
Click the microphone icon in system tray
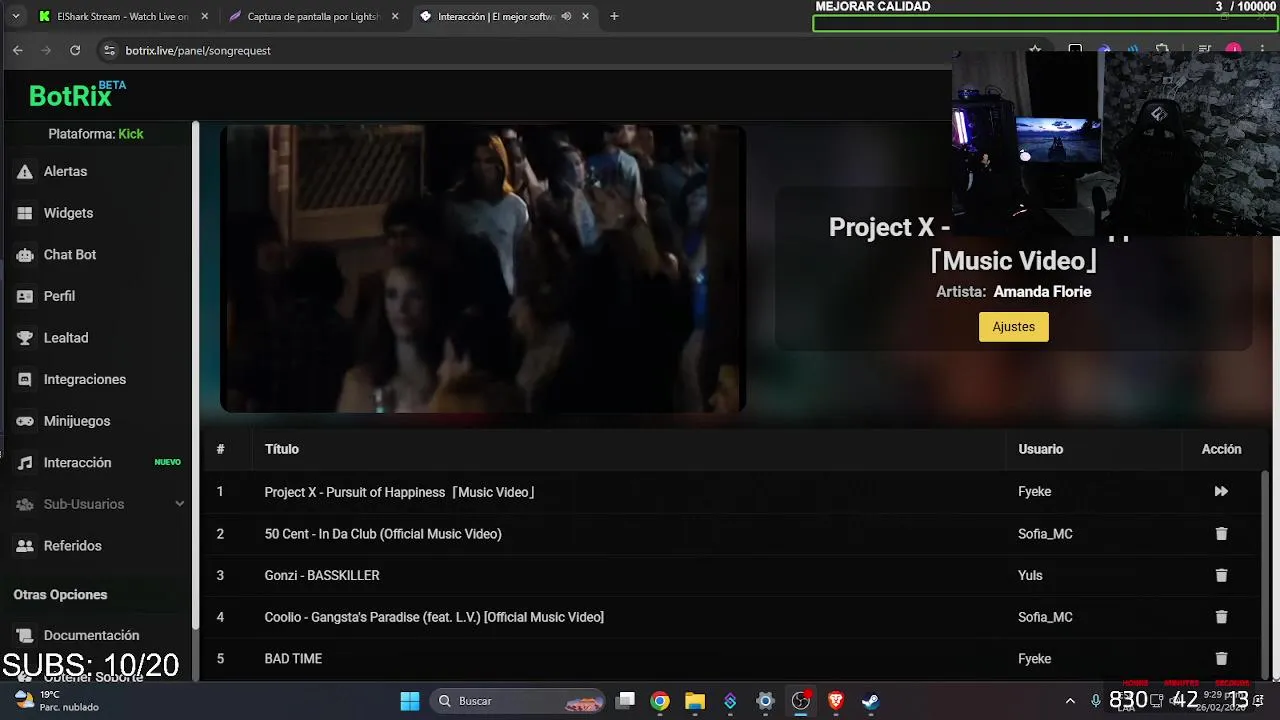click(1096, 701)
